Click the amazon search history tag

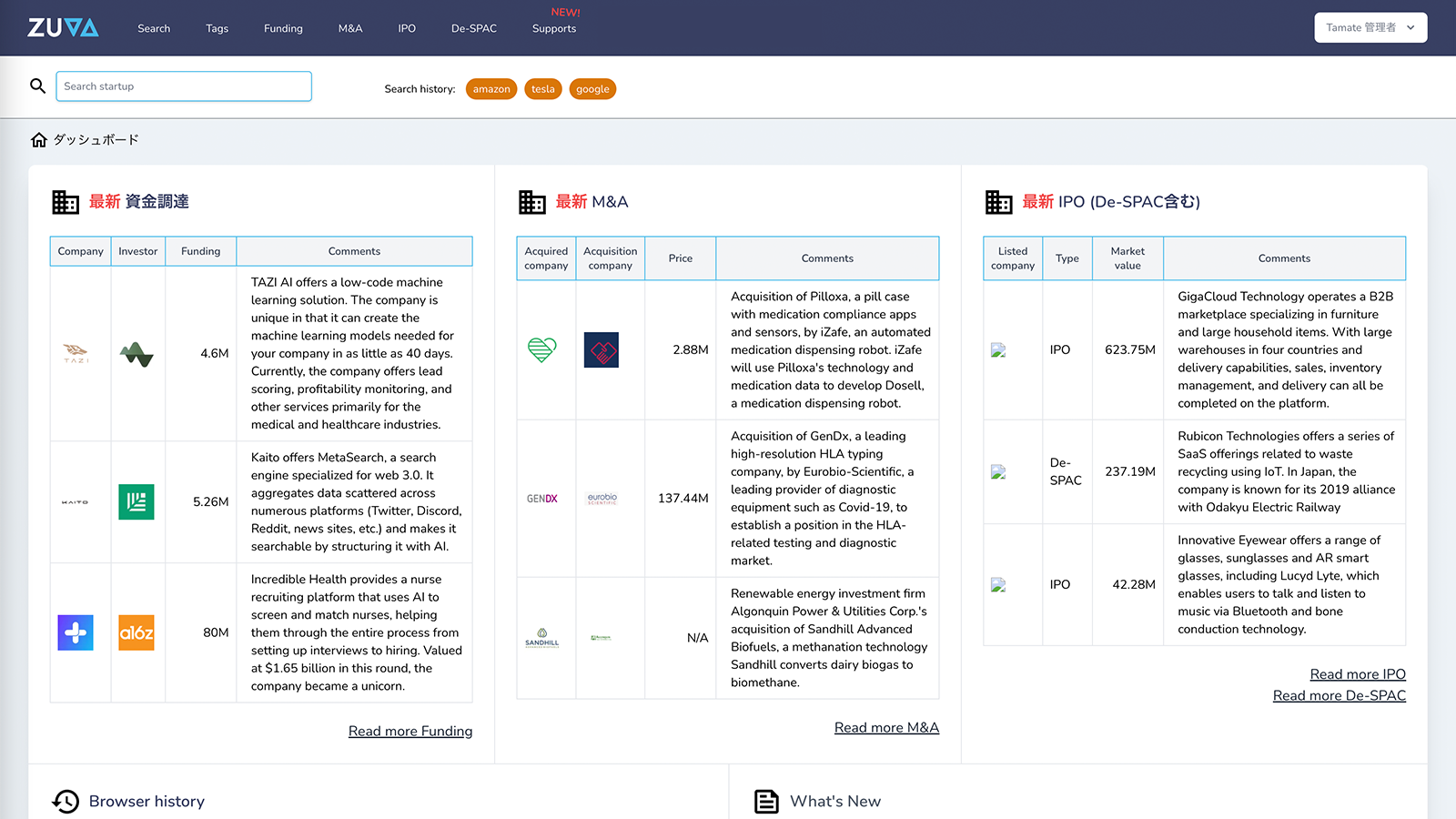pos(491,89)
